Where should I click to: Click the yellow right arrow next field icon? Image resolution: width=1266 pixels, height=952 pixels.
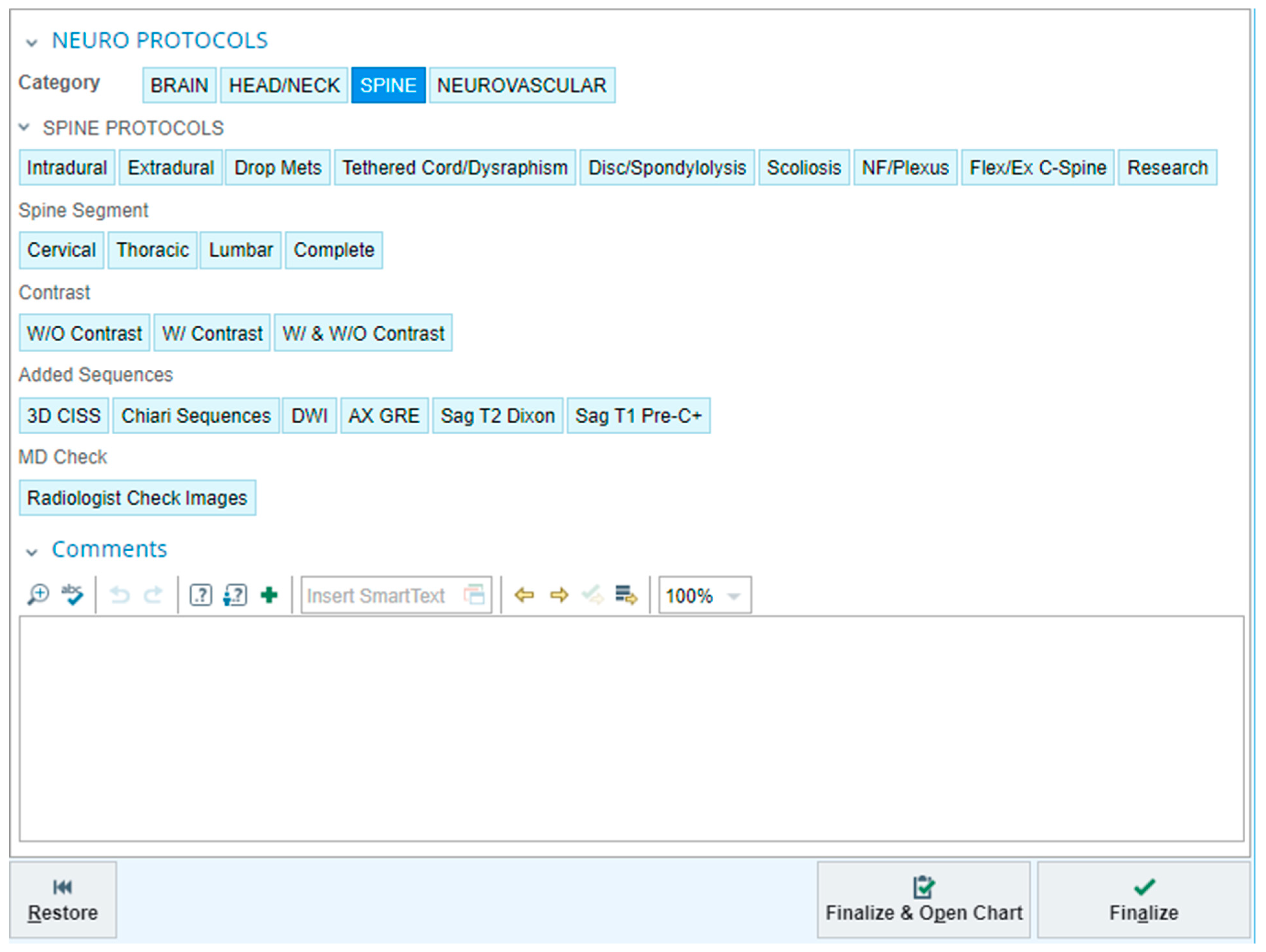559,596
